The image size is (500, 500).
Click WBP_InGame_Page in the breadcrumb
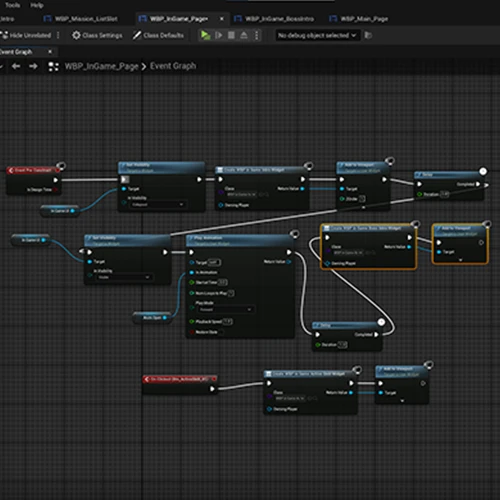click(x=101, y=66)
